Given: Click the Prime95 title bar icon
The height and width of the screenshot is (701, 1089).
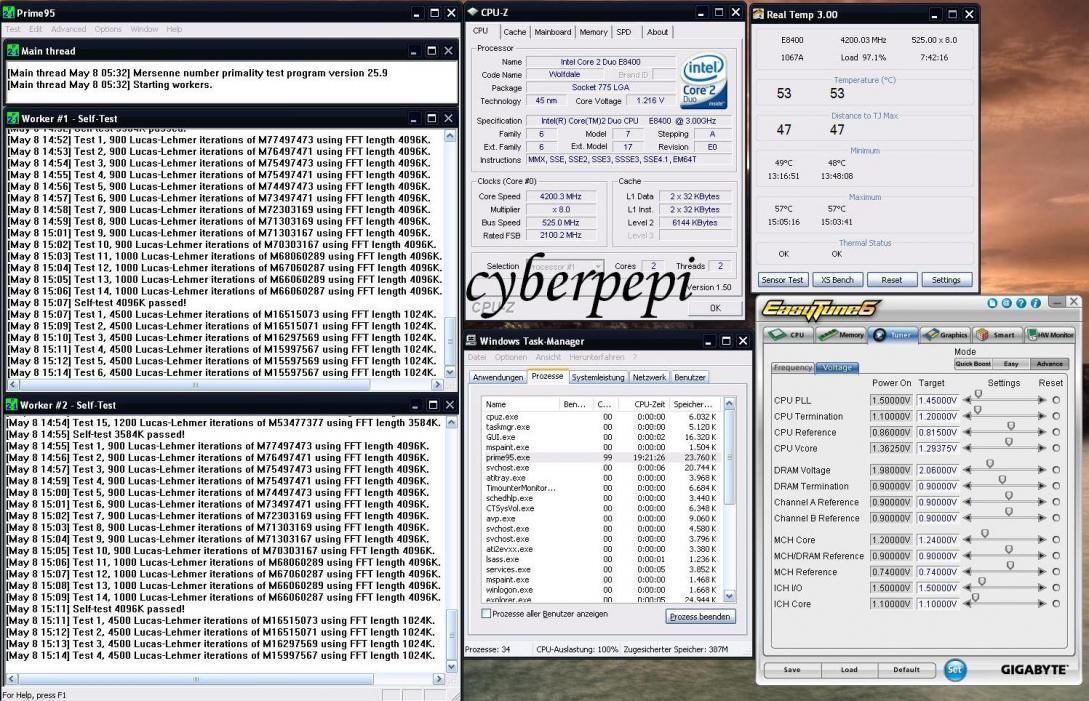Looking at the screenshot, I should (x=8, y=13).
